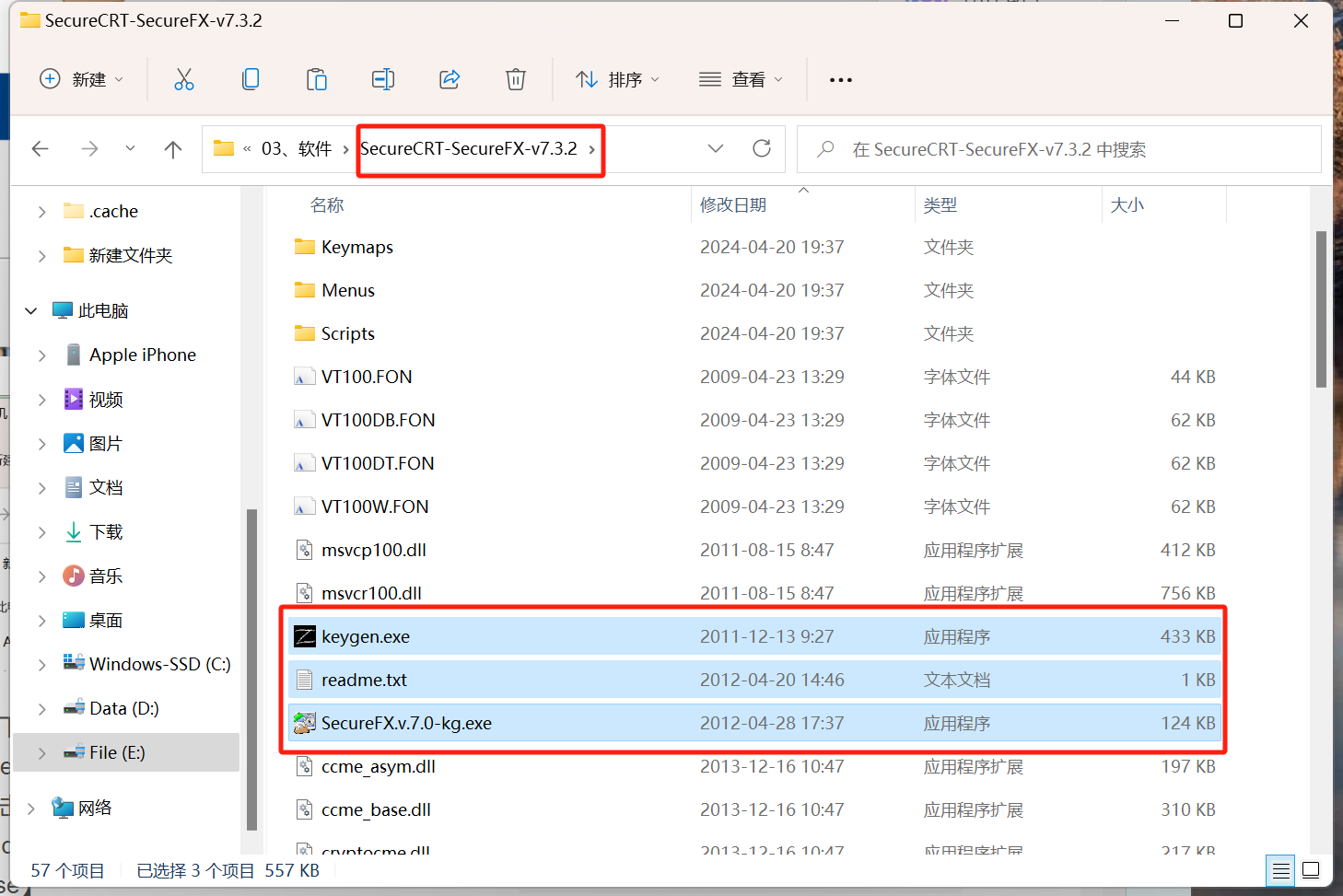Expand Apple iPhone in navigation pane

click(x=42, y=355)
